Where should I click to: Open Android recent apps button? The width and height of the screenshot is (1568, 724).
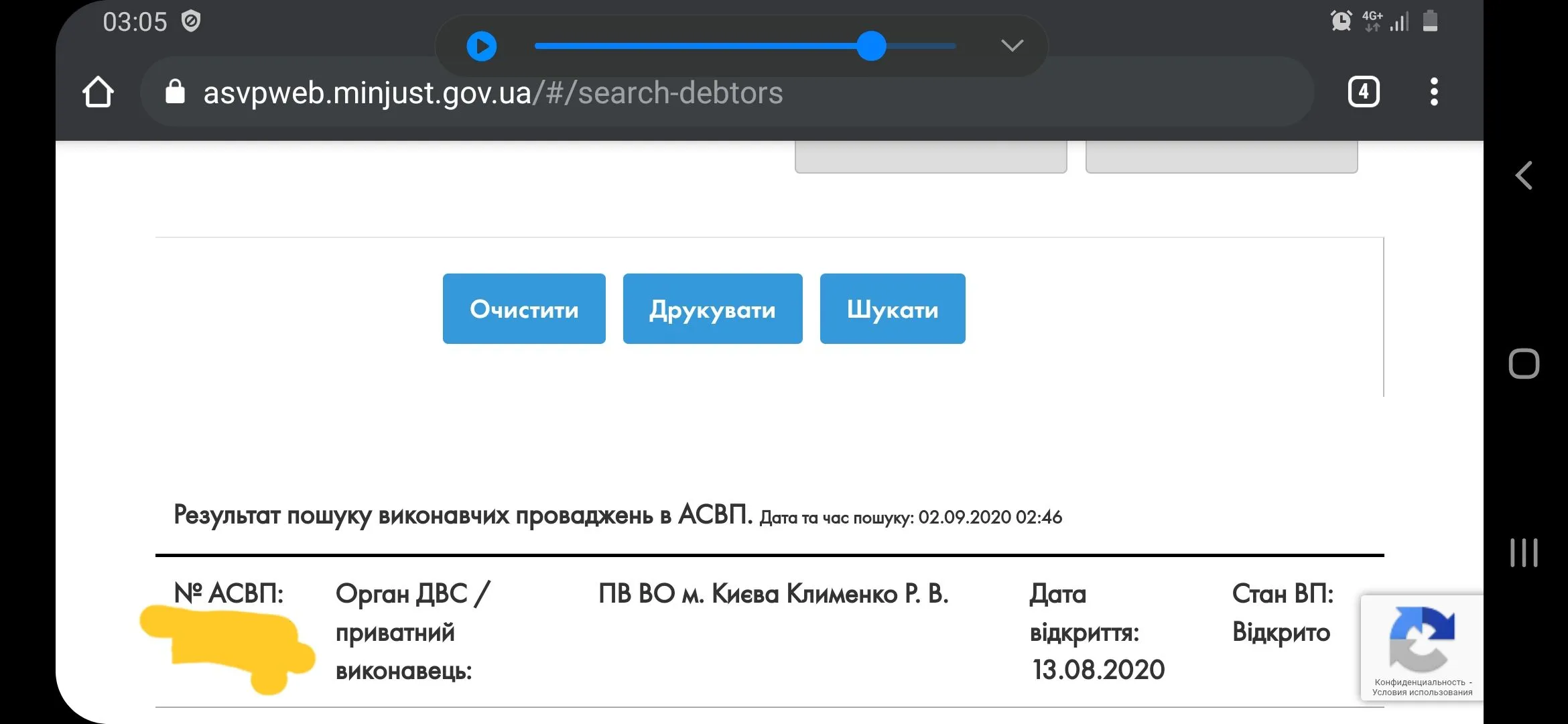1524,552
